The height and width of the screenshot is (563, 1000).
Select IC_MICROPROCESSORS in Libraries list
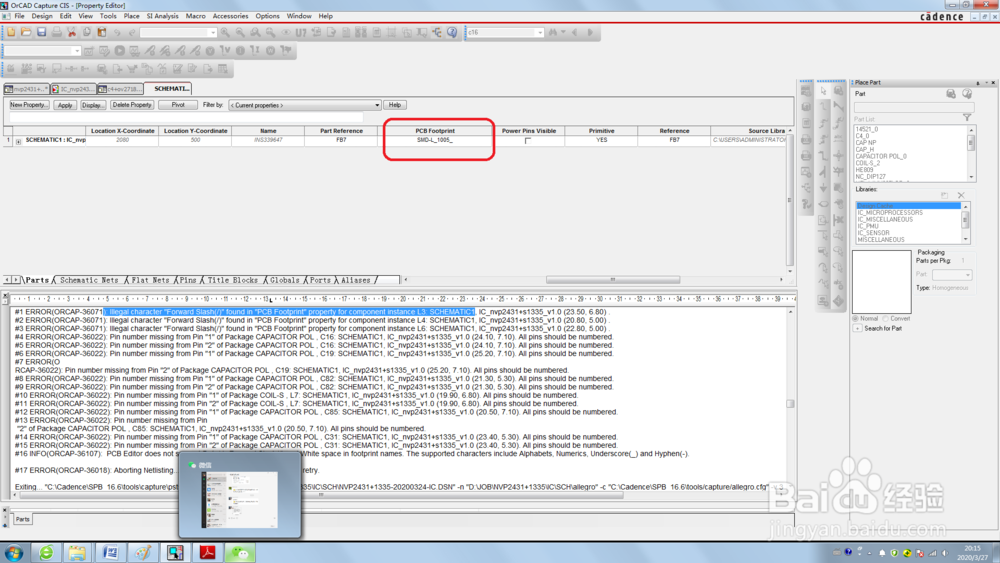coord(890,212)
